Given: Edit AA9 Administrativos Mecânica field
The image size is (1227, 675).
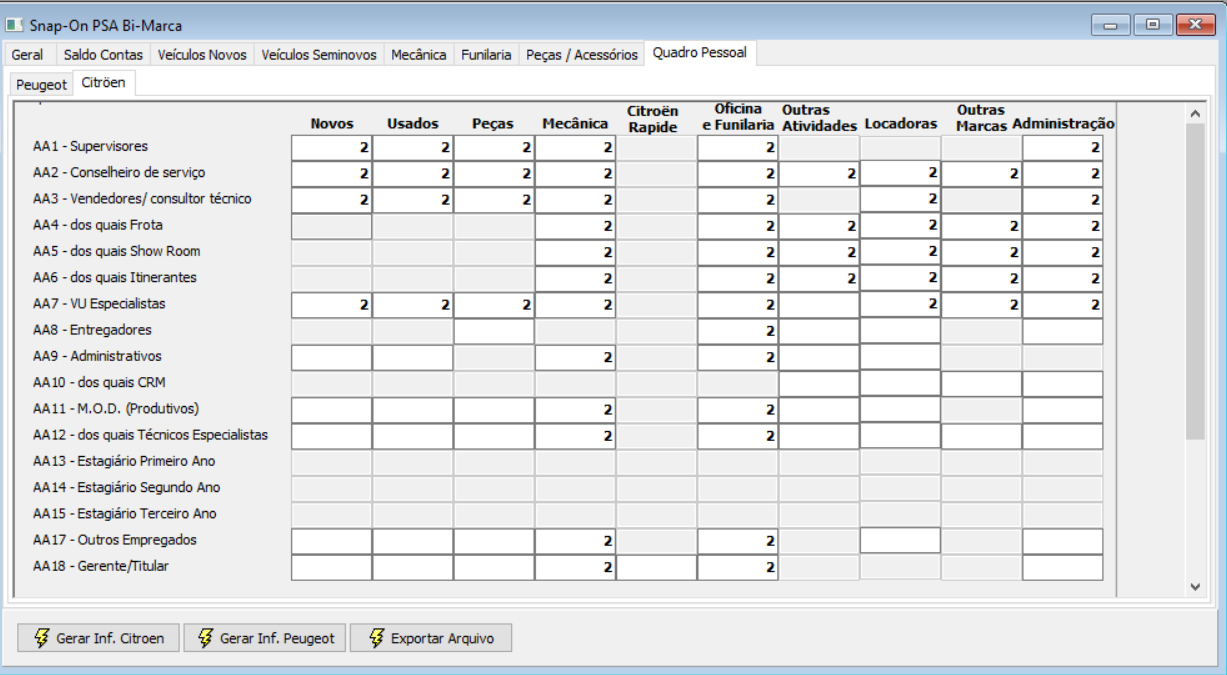Looking at the screenshot, I should (x=575, y=357).
